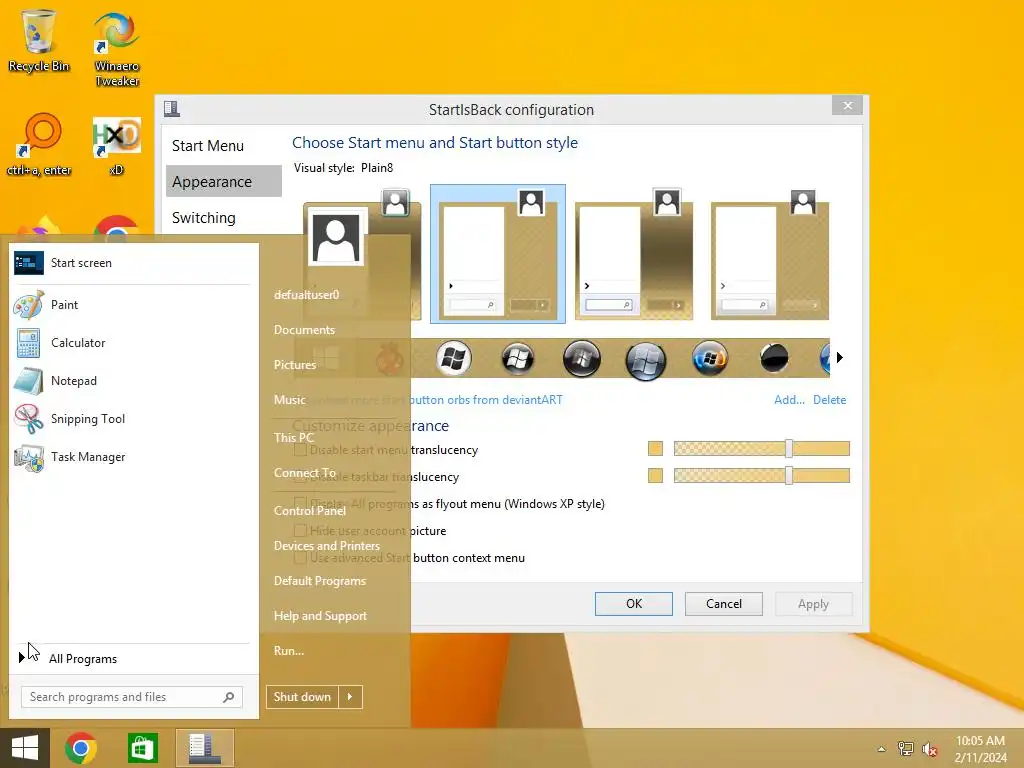Click the Apply button
The image size is (1024, 768).
(813, 604)
